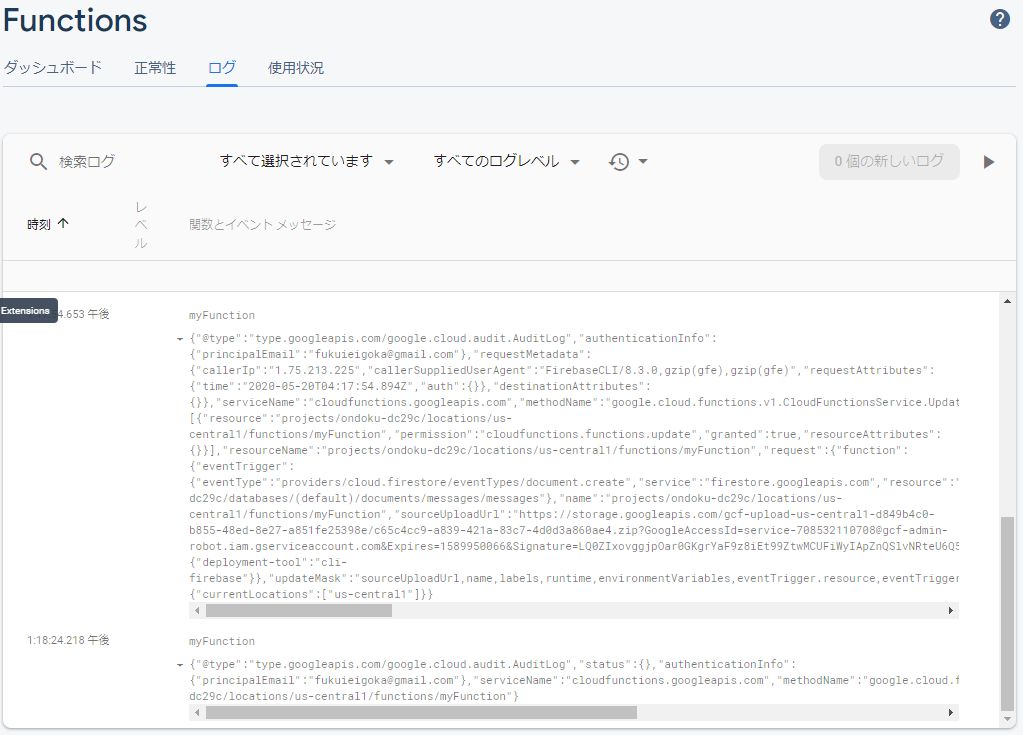Sort by the 時刻 column header
The image size is (1023, 735).
[38, 224]
